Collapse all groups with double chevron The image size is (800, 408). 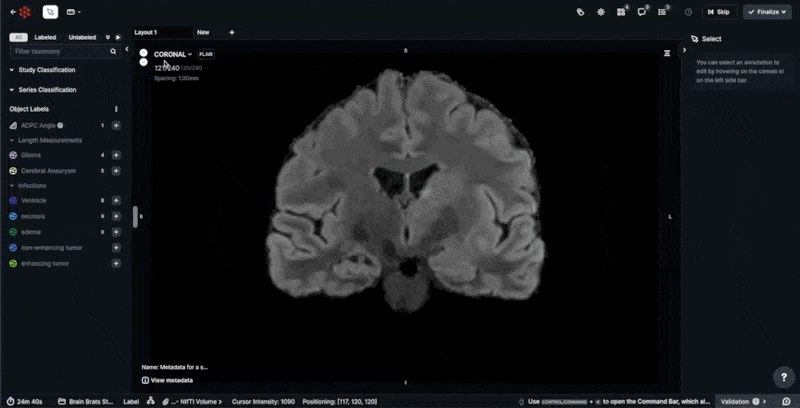coord(108,37)
